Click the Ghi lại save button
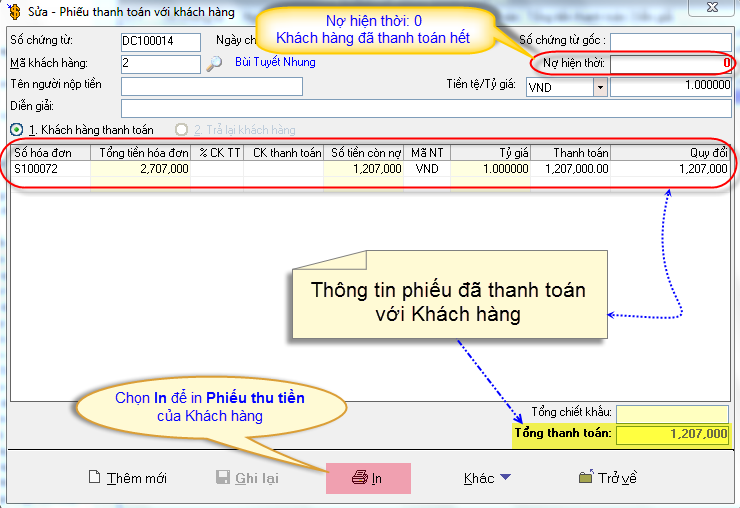This screenshot has height=508, width=740. click(247, 478)
